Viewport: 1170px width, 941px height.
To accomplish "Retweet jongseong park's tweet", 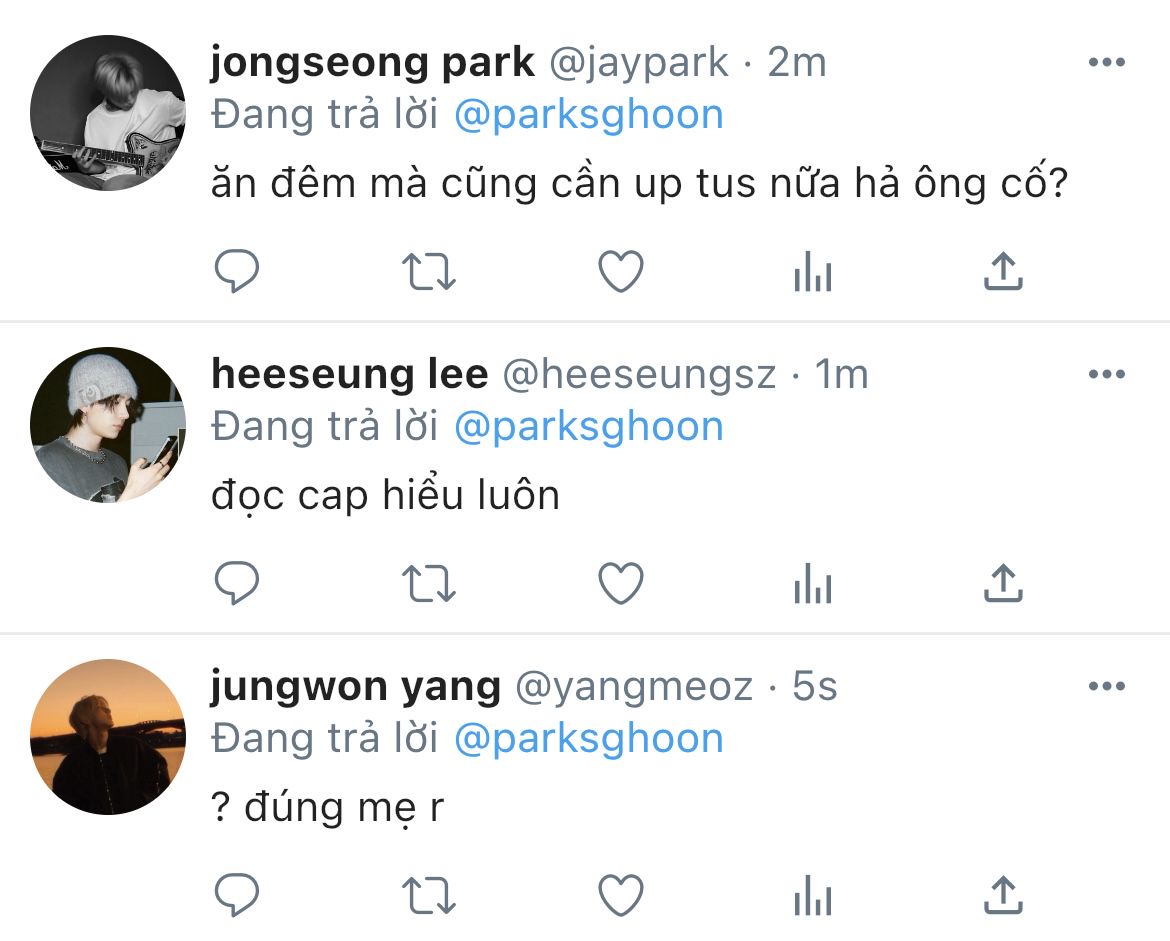I will point(428,271).
